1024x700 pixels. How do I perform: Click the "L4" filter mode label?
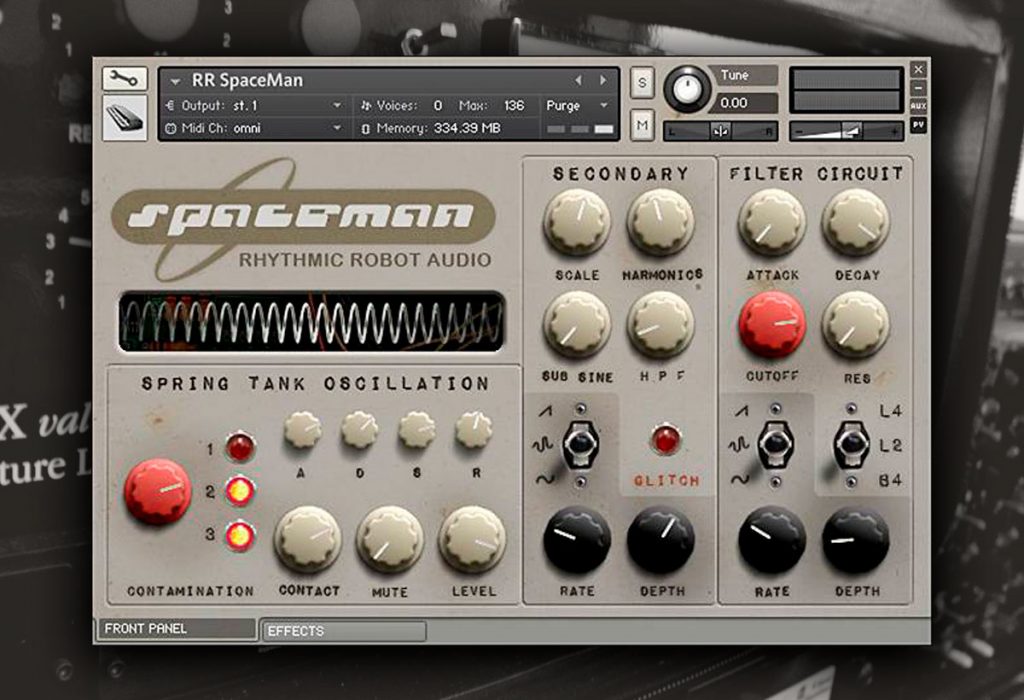point(891,411)
